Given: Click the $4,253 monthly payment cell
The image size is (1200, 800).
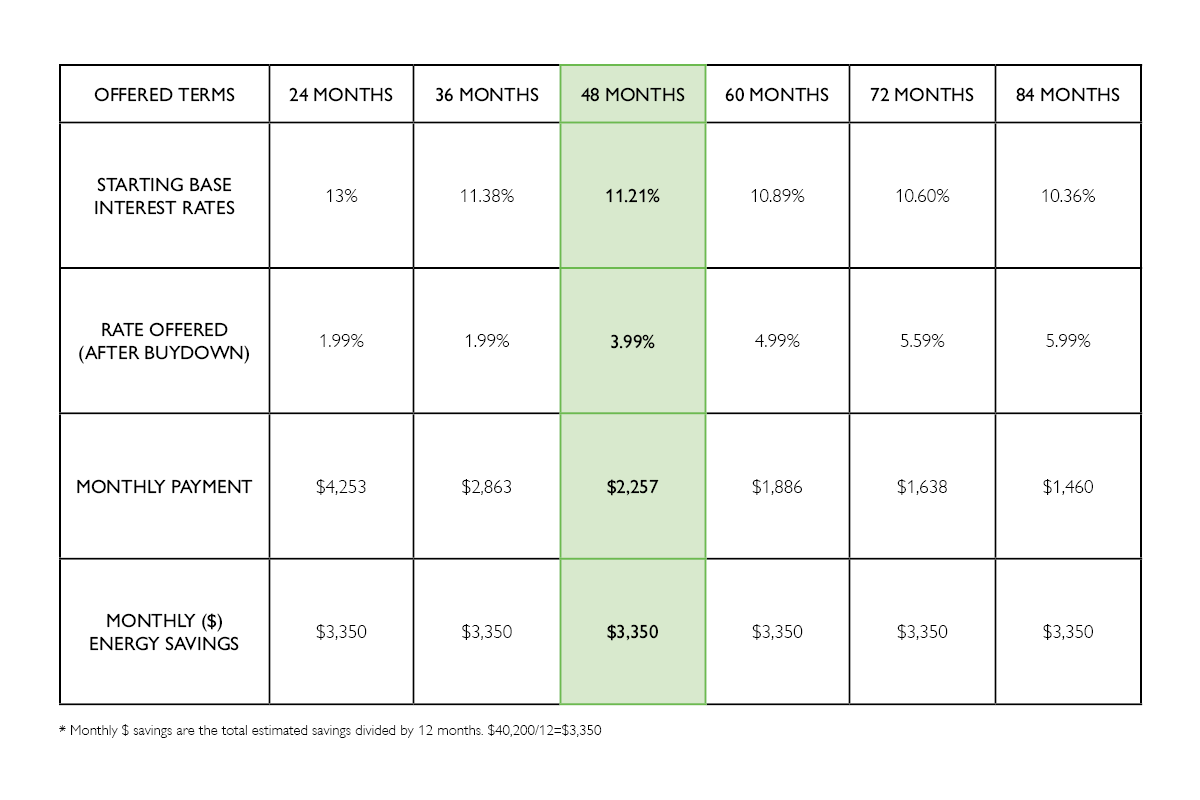Looking at the screenshot, I should tap(341, 487).
